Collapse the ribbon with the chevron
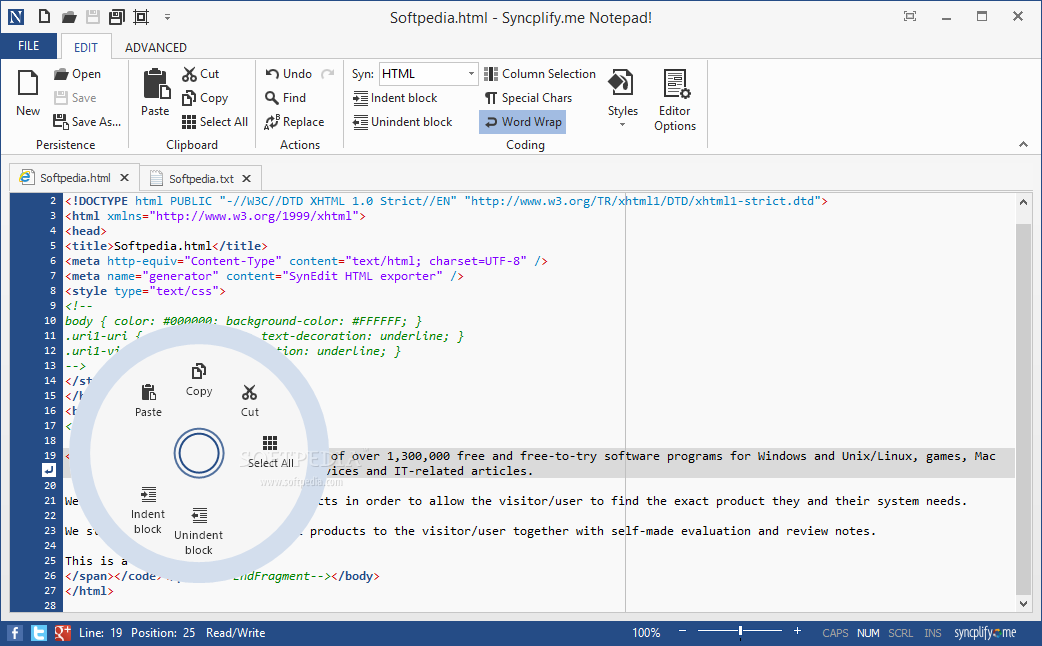The image size is (1042, 646). coord(1023,144)
